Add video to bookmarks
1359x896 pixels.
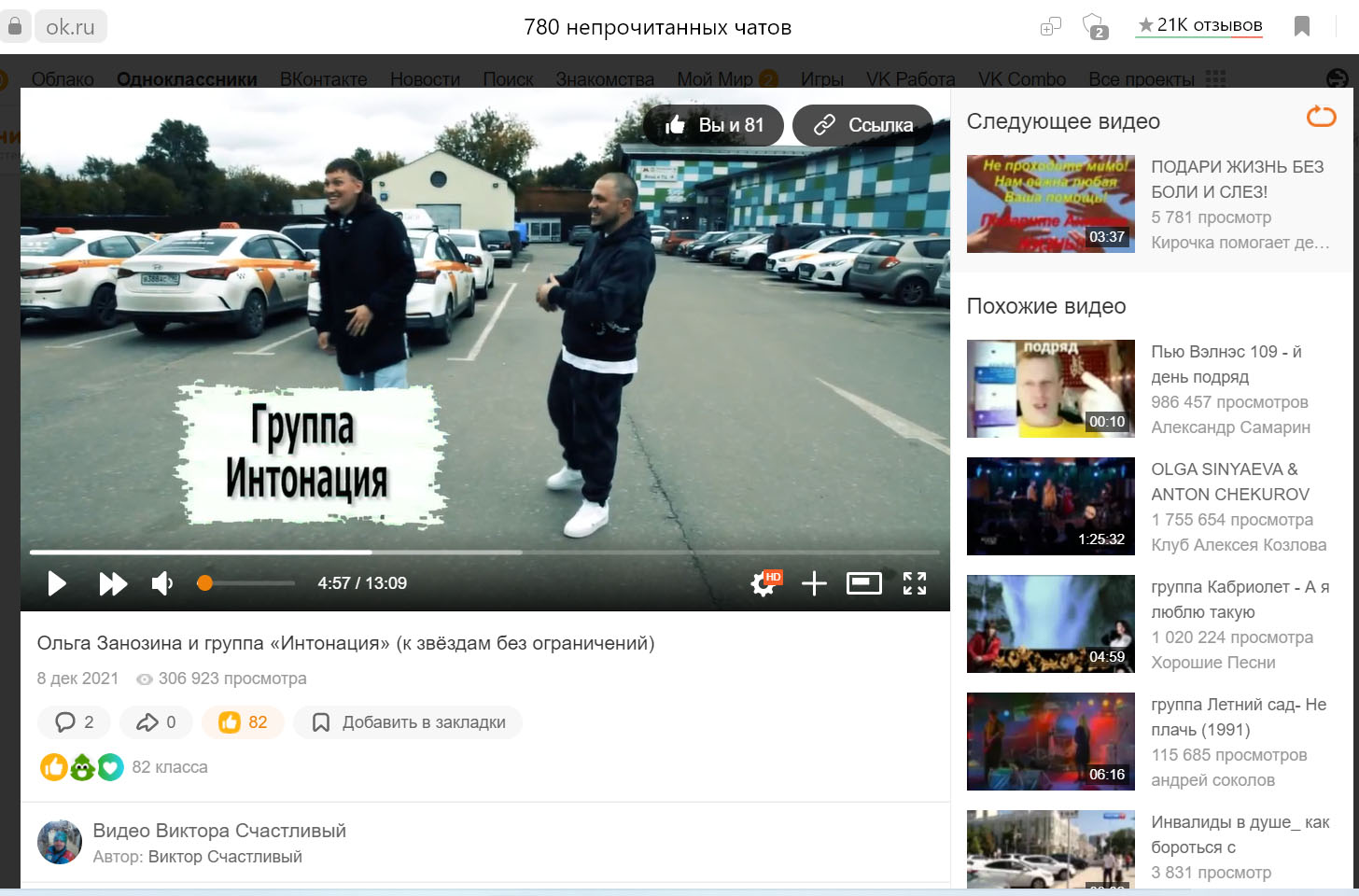pyautogui.click(x=408, y=722)
